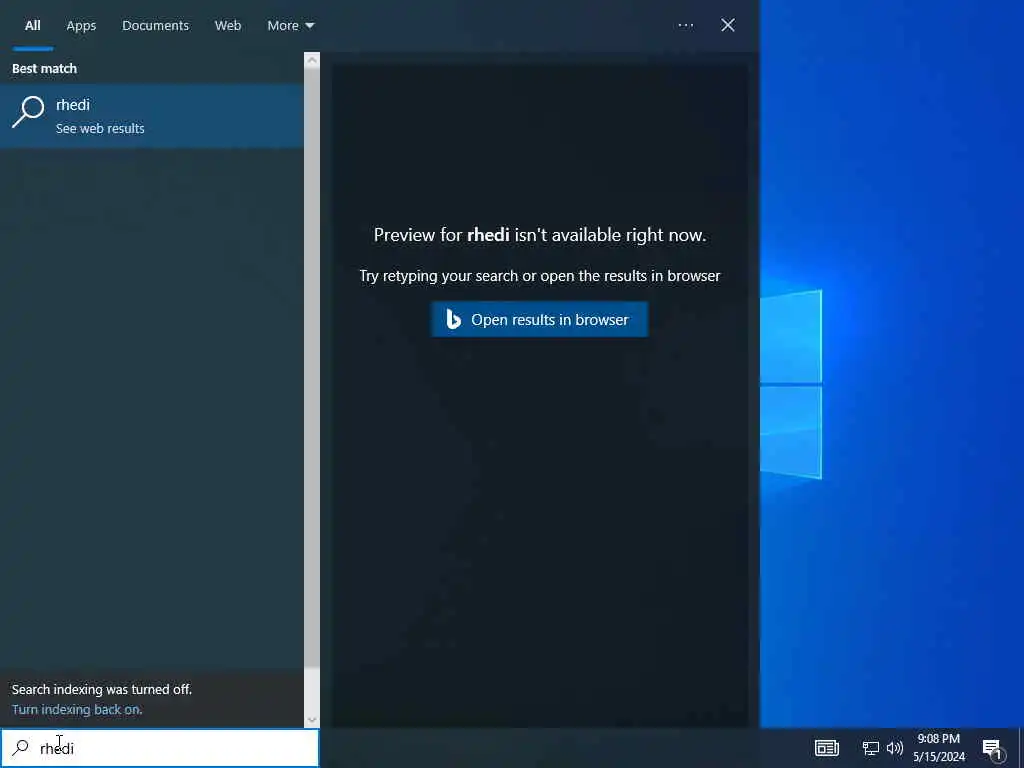Open the three-dots options menu
This screenshot has width=1024, height=768.
686,25
